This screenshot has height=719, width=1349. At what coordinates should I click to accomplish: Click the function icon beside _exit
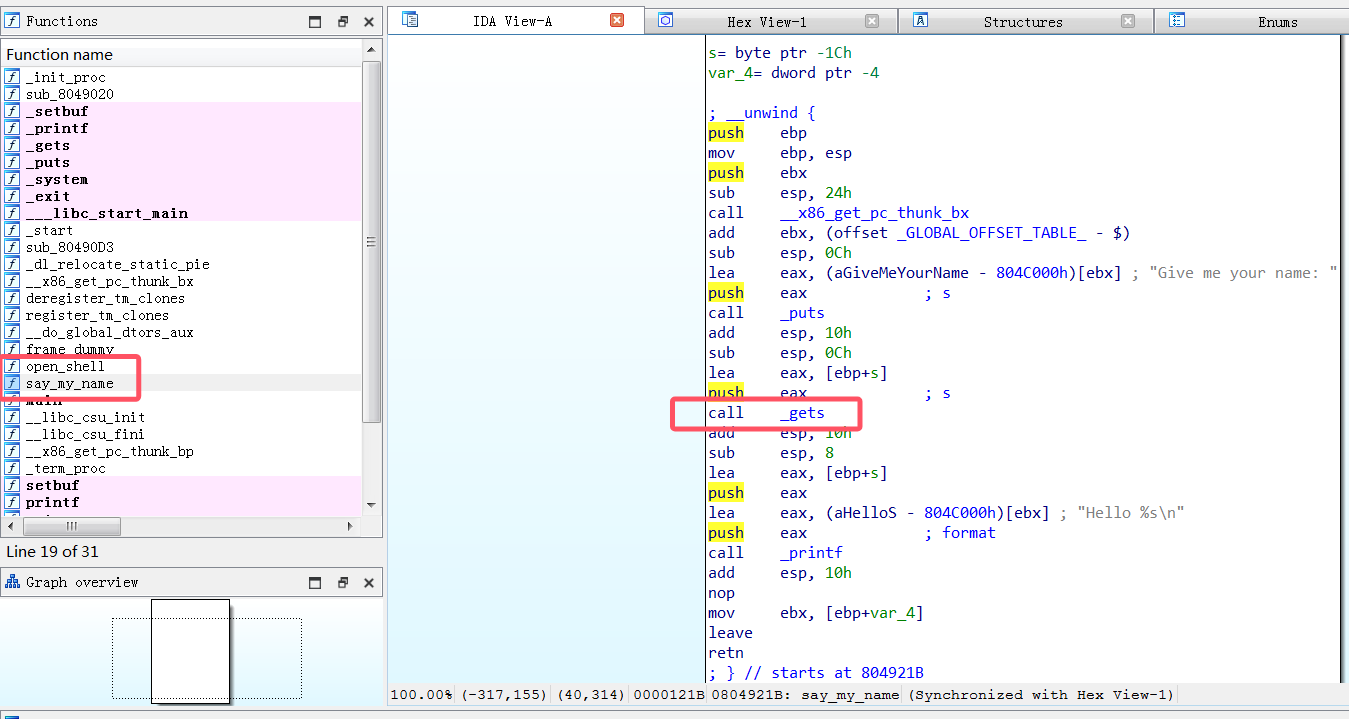click(x=12, y=196)
